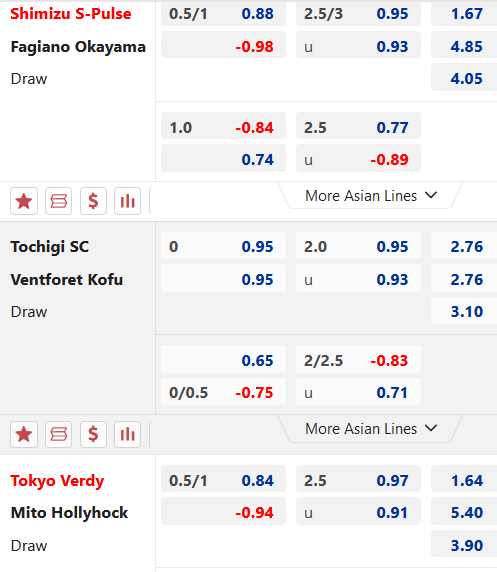Open statistics bar chart icon under Tochigi SC match
Image resolution: width=497 pixels, height=572 pixels.
(x=127, y=434)
